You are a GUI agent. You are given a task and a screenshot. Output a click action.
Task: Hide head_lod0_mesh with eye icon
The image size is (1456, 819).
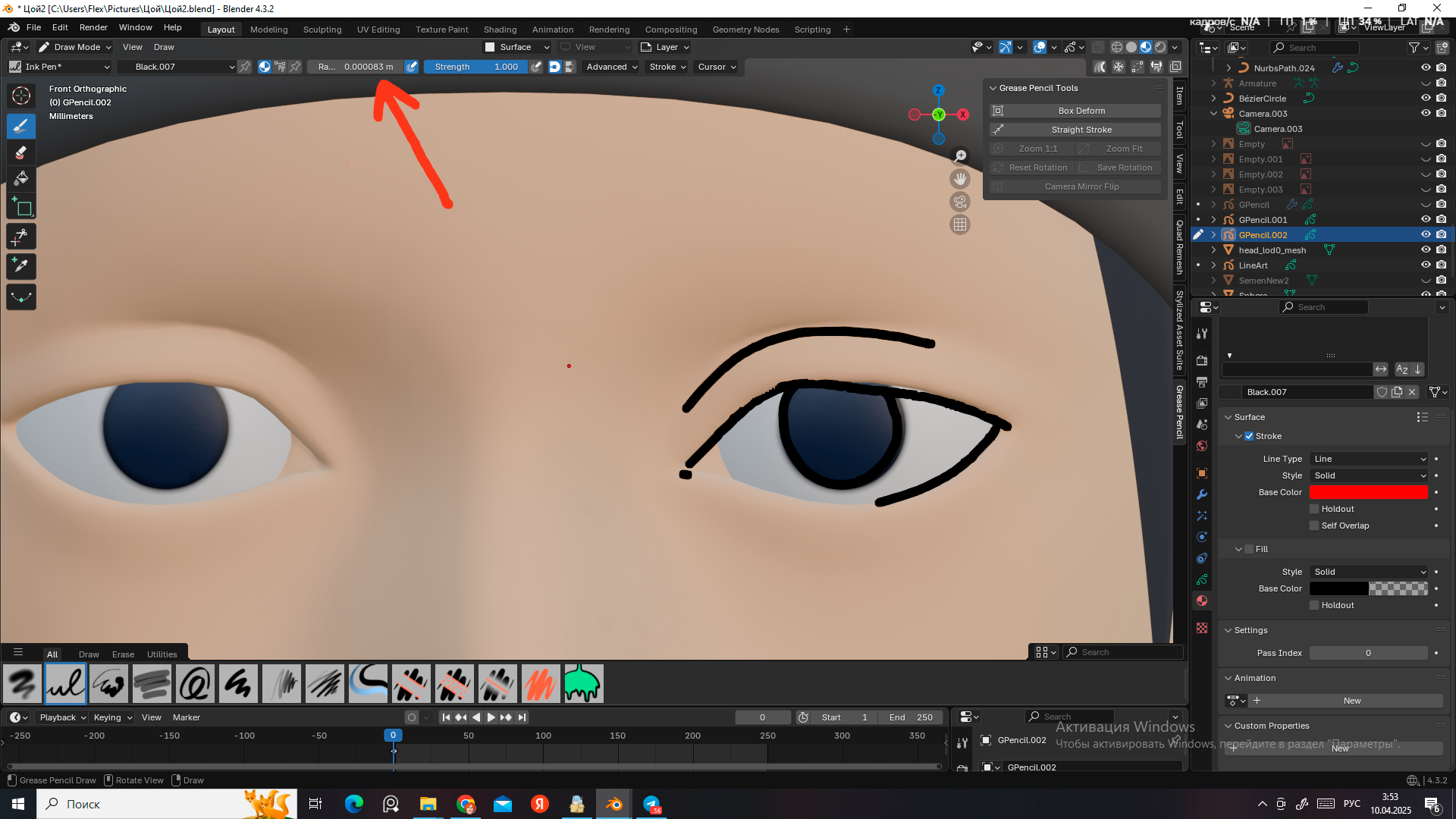click(x=1426, y=249)
